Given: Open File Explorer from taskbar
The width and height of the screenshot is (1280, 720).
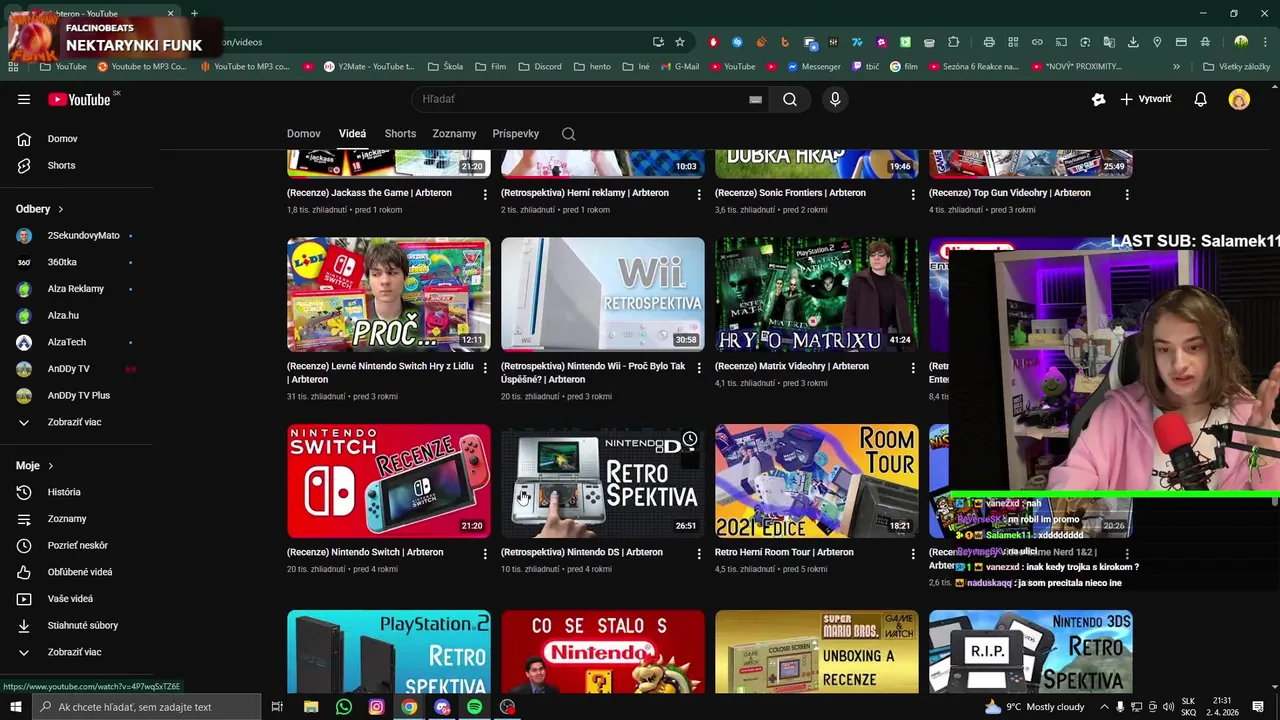Looking at the screenshot, I should click(x=311, y=707).
